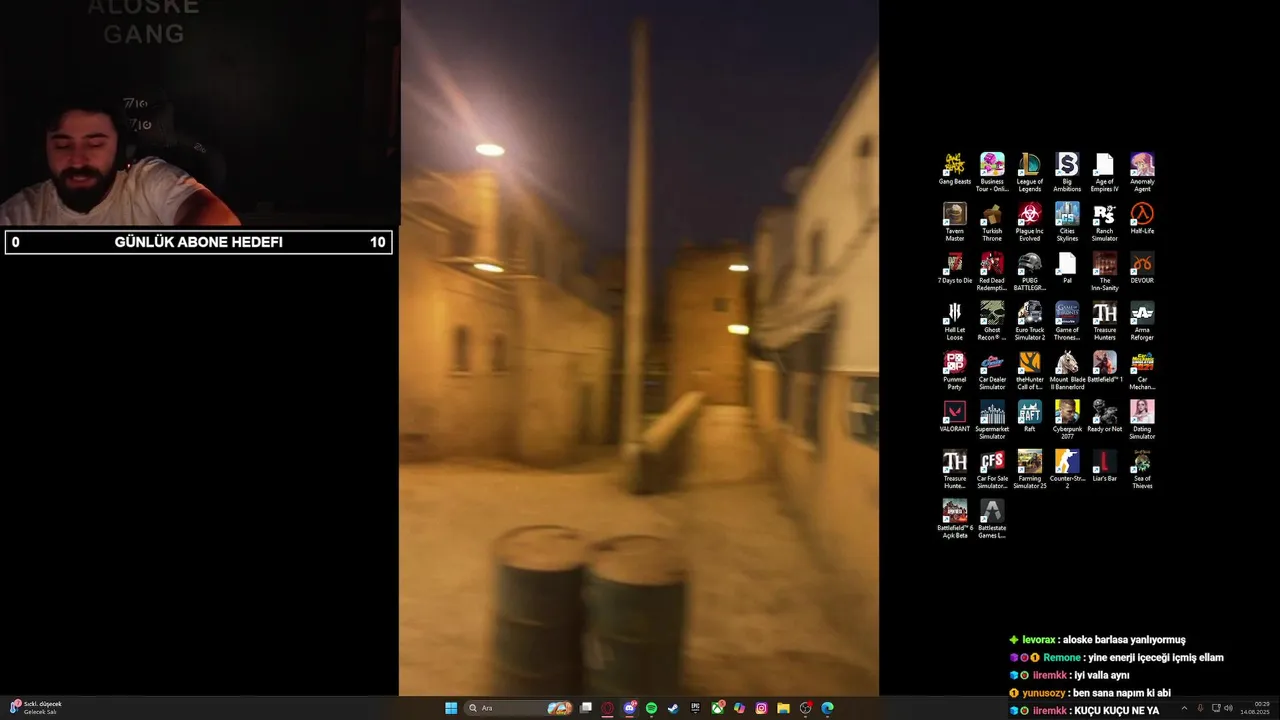
Task: Open the Windows Start menu
Action: click(451, 708)
